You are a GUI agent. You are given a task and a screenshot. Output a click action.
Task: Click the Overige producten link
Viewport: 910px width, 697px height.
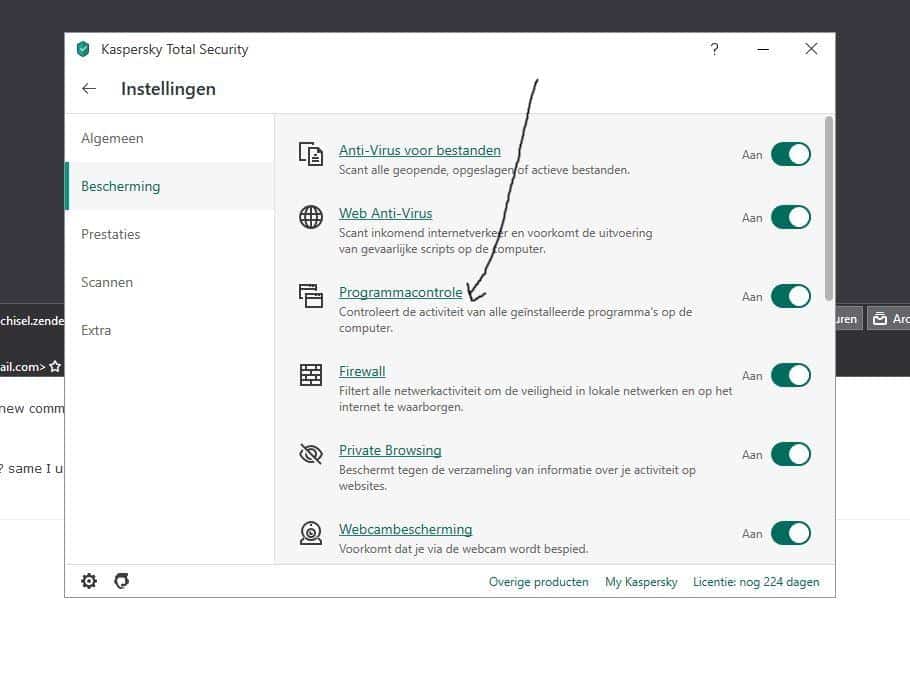point(539,582)
